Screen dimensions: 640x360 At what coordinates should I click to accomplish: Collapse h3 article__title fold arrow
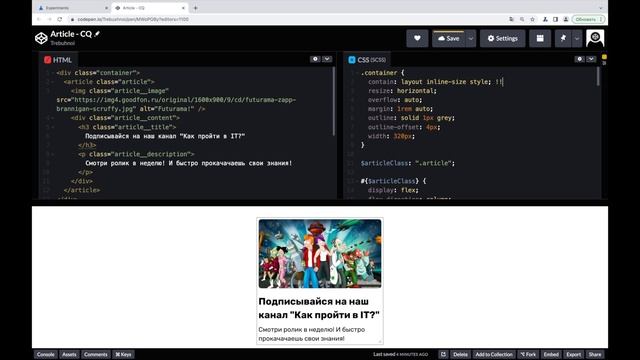click(52, 127)
